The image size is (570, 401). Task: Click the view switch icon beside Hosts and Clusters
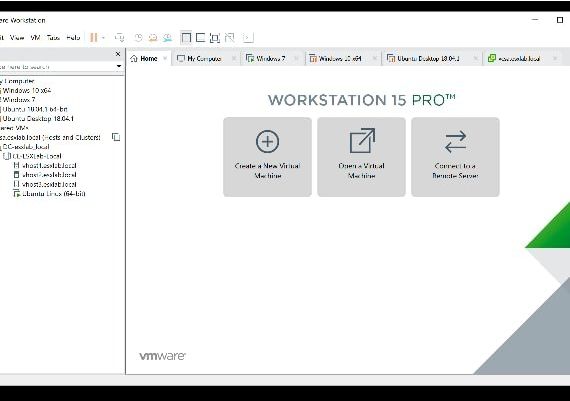click(x=116, y=137)
